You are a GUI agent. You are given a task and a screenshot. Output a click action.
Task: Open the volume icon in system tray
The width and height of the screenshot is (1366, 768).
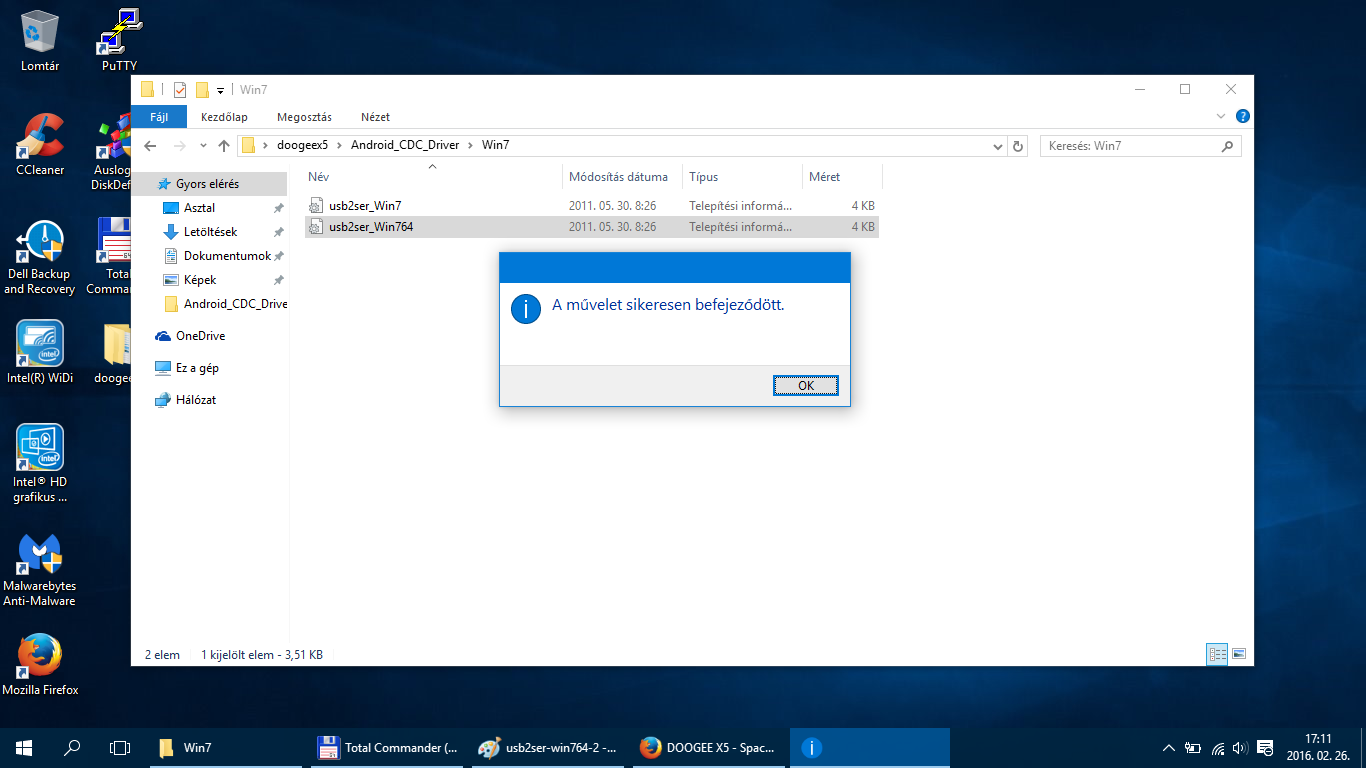pos(1240,748)
